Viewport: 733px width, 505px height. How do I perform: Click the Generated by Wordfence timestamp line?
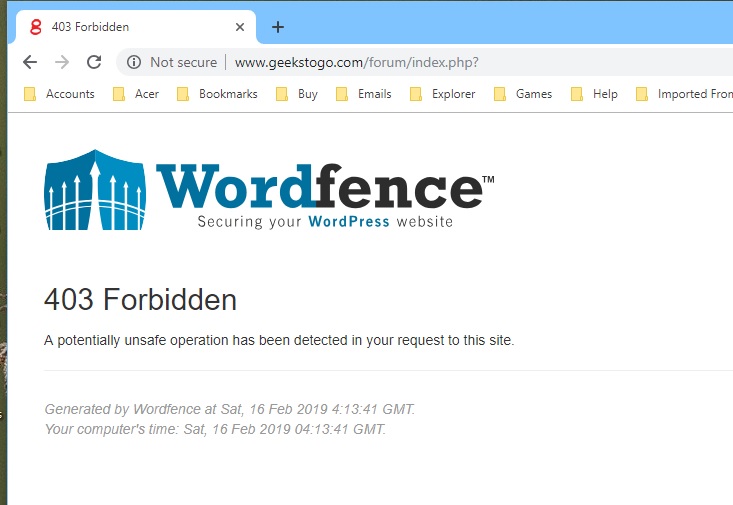(230, 409)
